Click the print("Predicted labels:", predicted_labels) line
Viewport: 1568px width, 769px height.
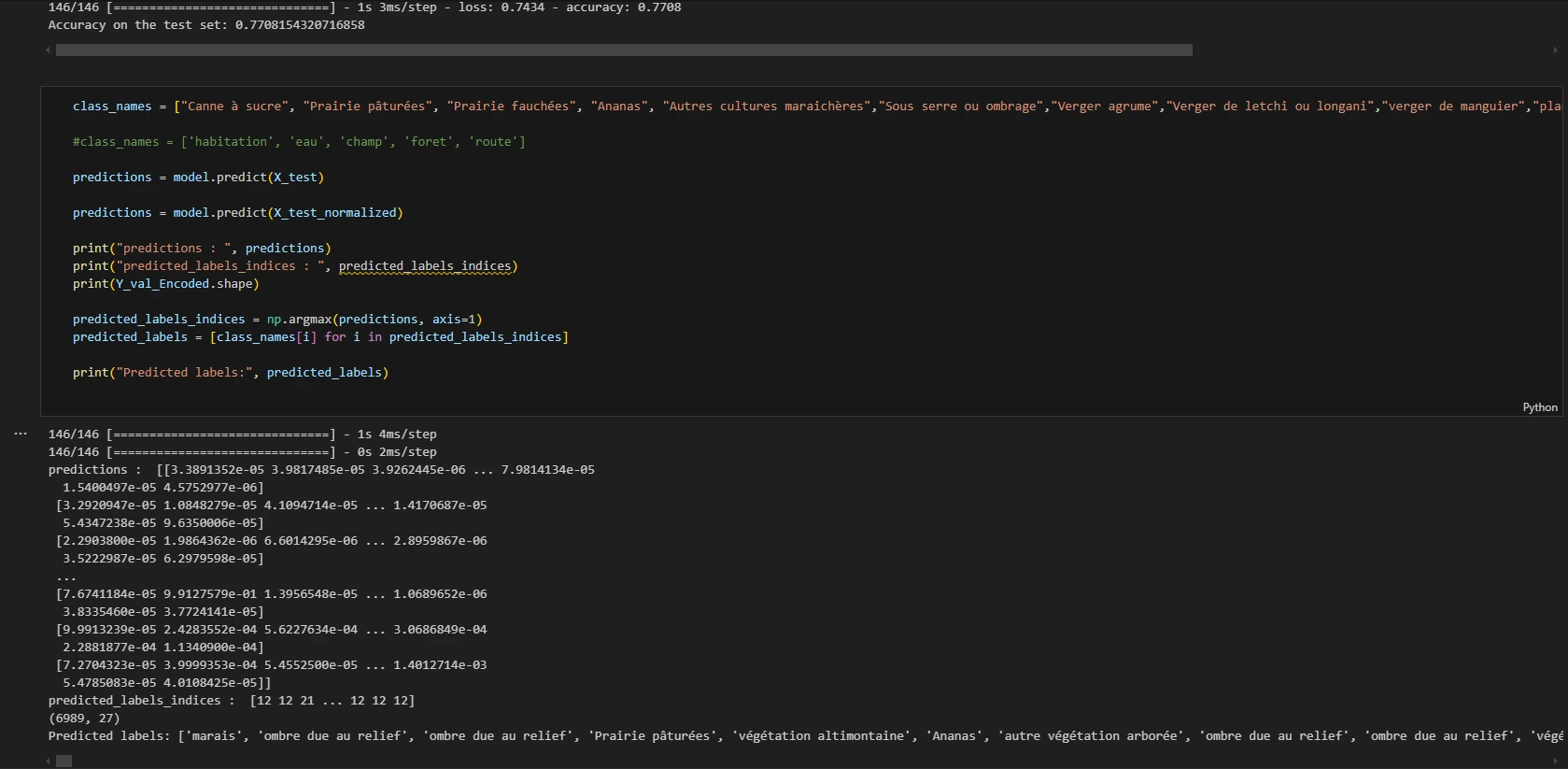[x=231, y=373]
